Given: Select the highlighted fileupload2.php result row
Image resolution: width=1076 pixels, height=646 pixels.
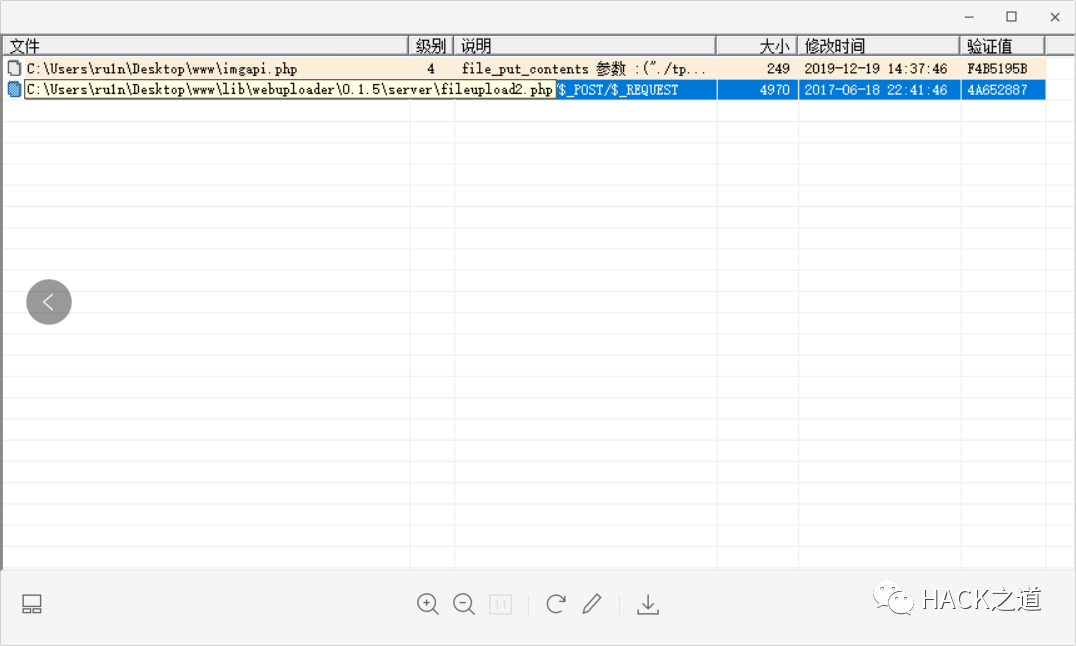Looking at the screenshot, I should 300,89.
